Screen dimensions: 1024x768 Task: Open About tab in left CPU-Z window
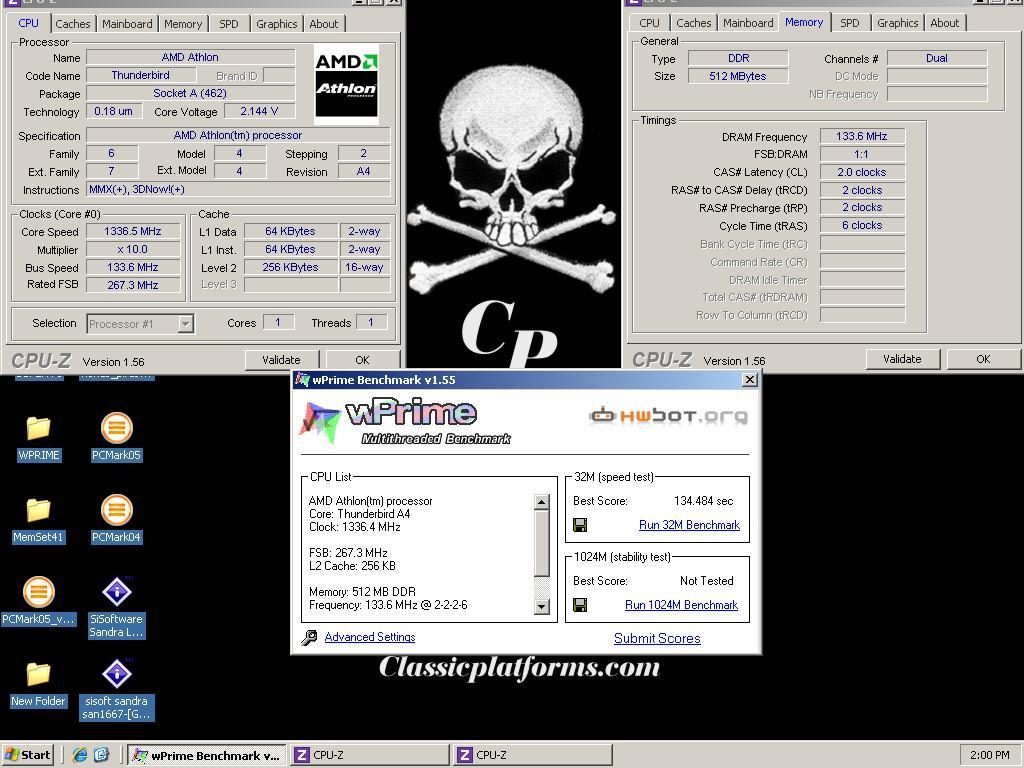pos(324,24)
